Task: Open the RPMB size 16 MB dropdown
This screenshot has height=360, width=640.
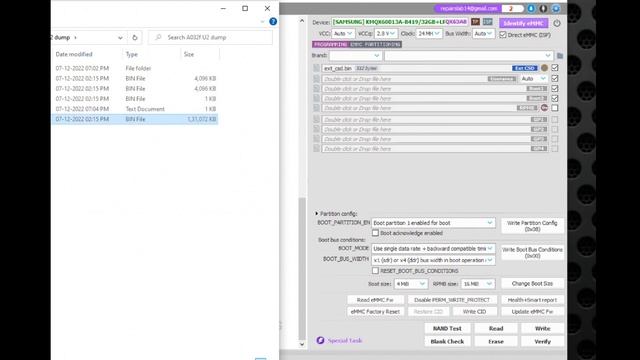Action: point(478,284)
